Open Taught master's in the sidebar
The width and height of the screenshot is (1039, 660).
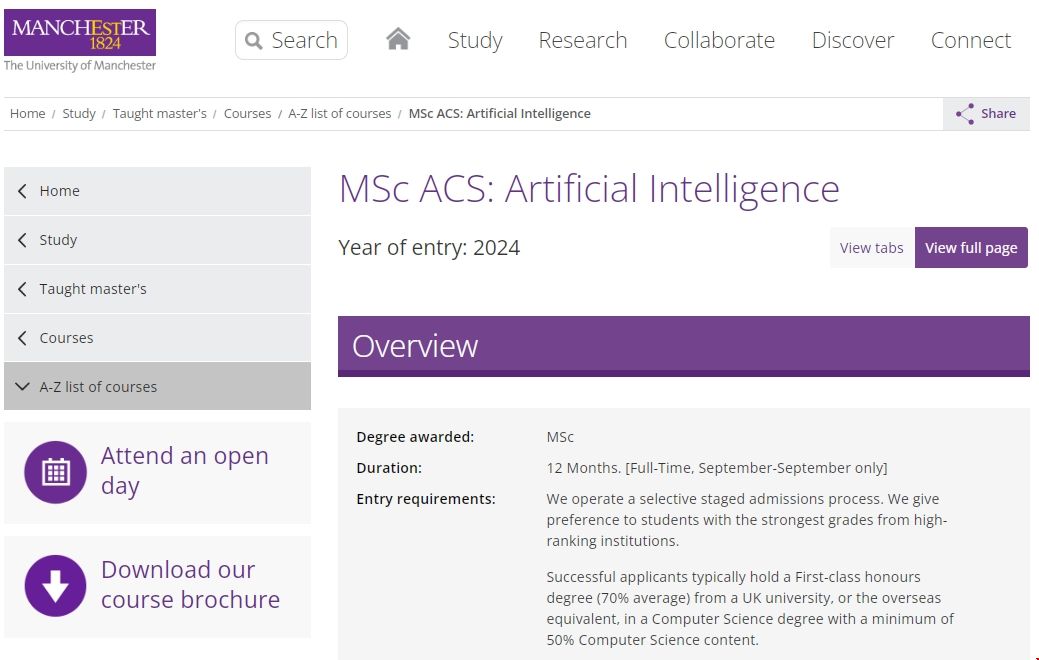93,289
